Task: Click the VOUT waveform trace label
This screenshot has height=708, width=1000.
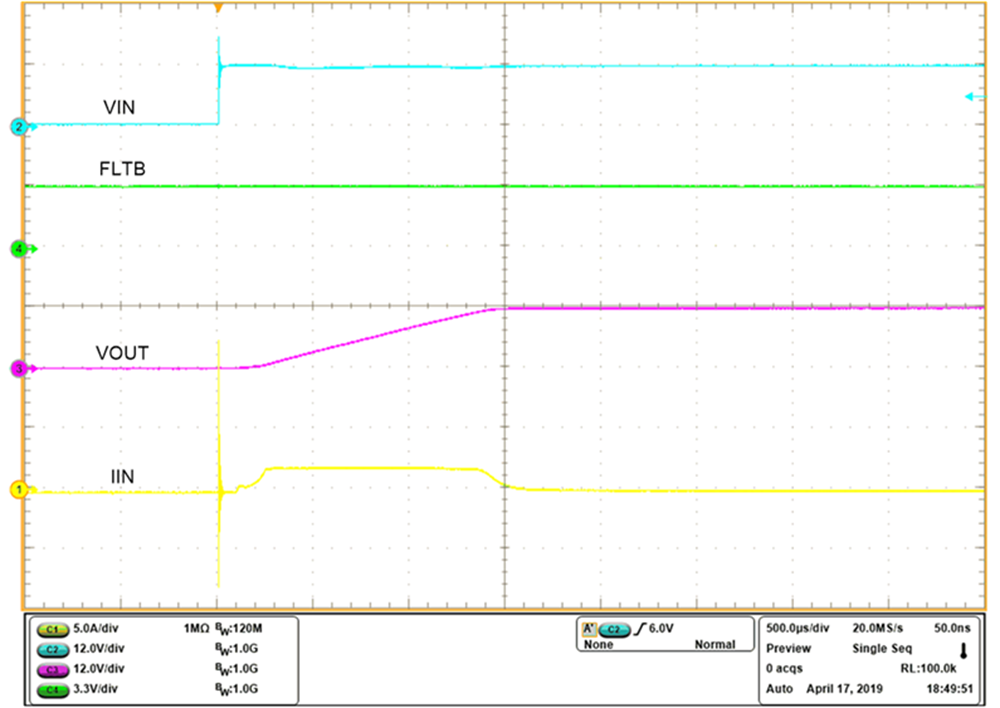Action: click(x=124, y=352)
